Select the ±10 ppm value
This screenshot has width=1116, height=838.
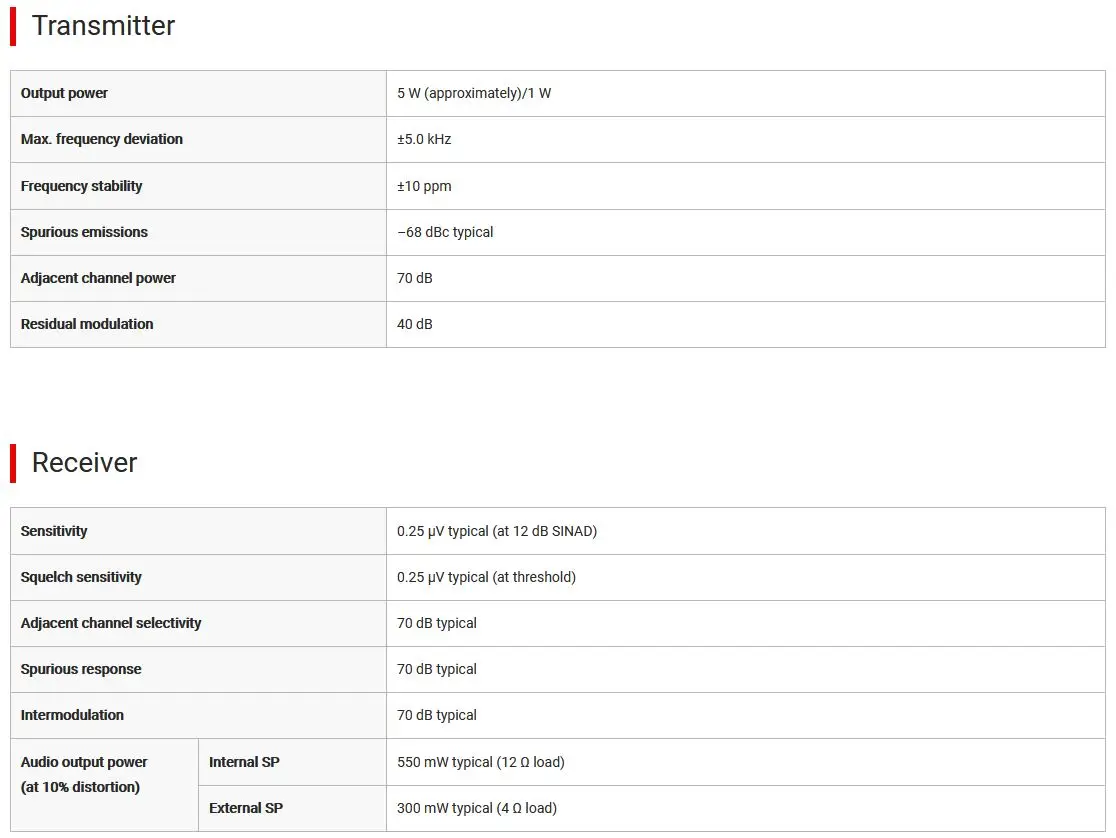point(424,186)
